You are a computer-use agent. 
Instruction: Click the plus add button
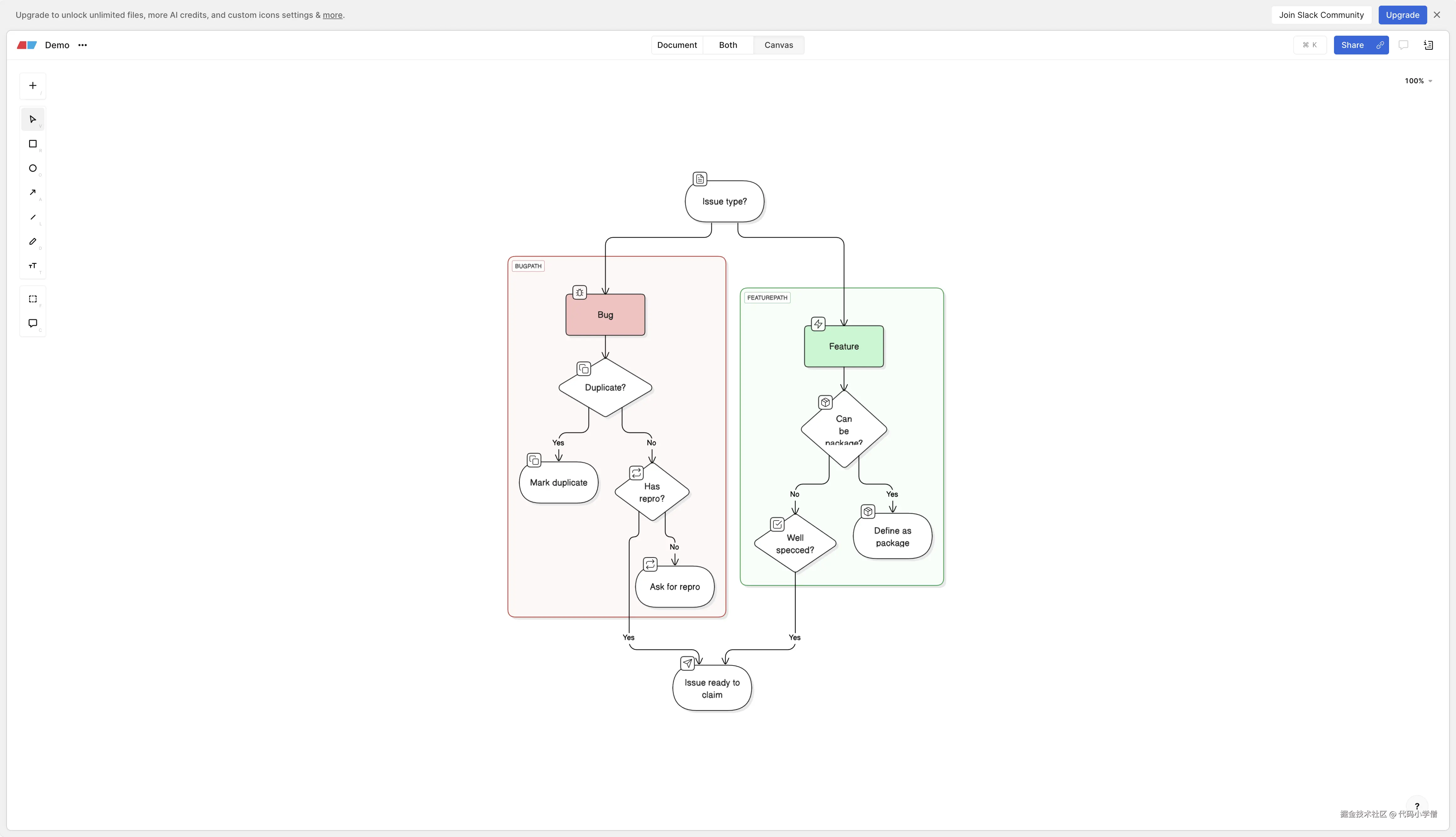(33, 86)
